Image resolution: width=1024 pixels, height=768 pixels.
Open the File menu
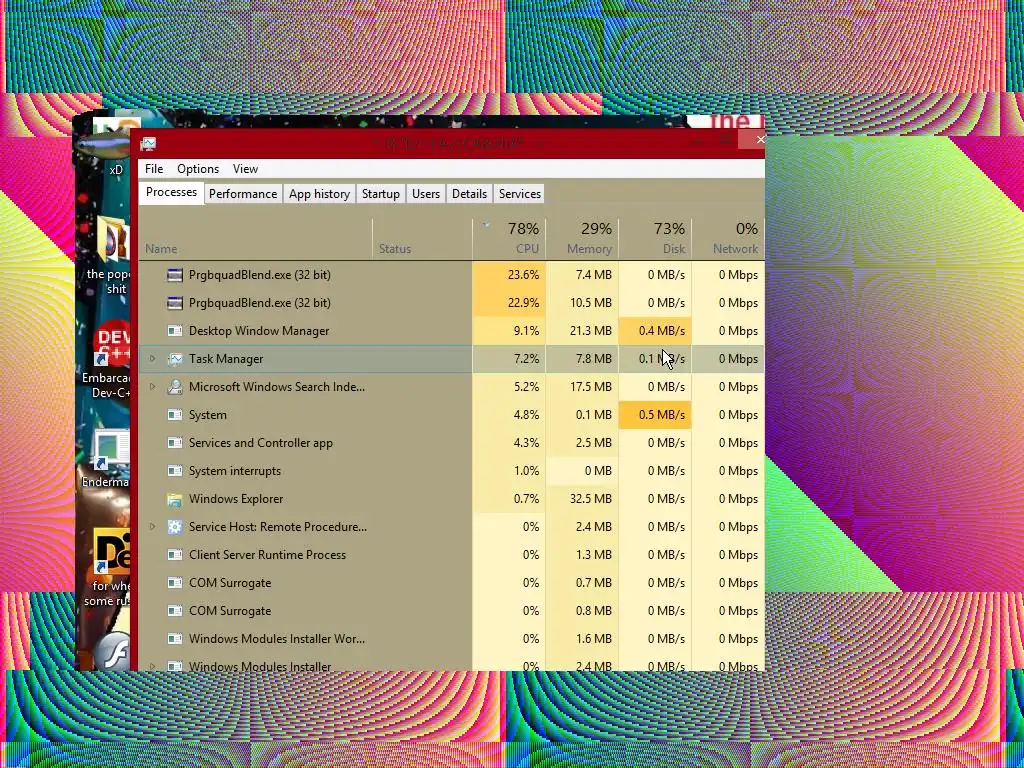[x=154, y=169]
